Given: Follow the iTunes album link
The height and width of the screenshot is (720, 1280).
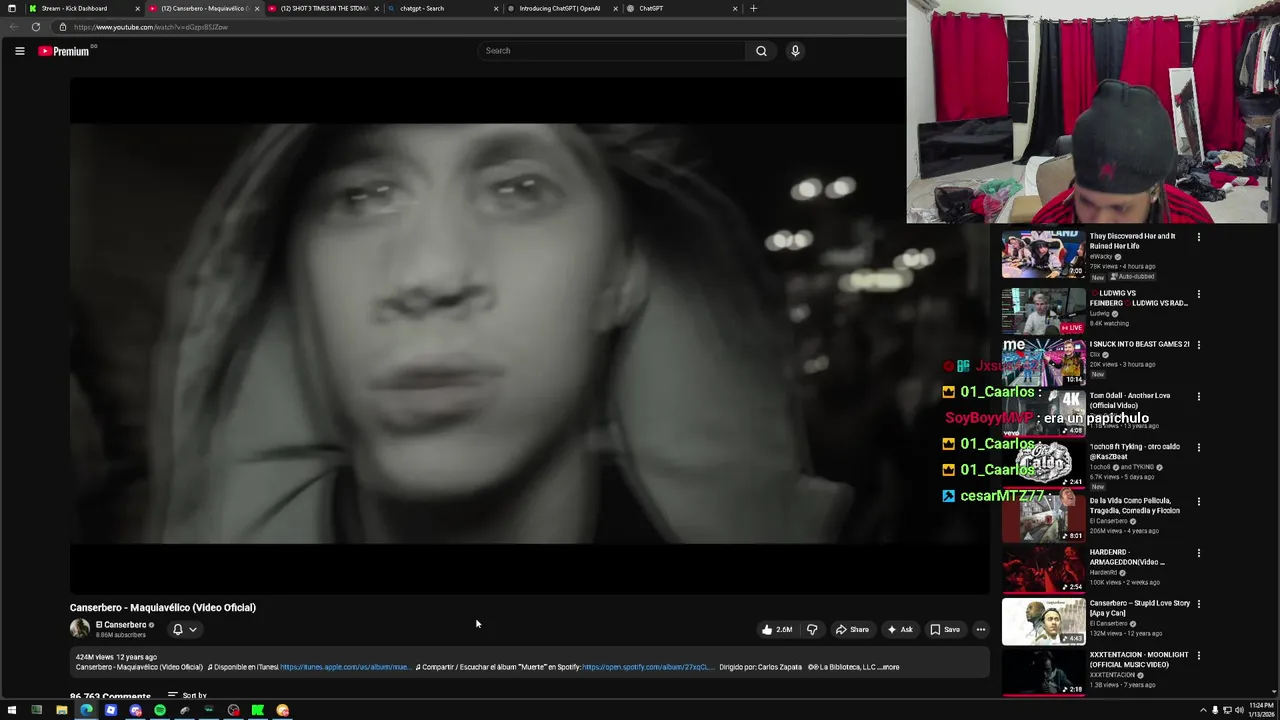Looking at the screenshot, I should (345, 667).
